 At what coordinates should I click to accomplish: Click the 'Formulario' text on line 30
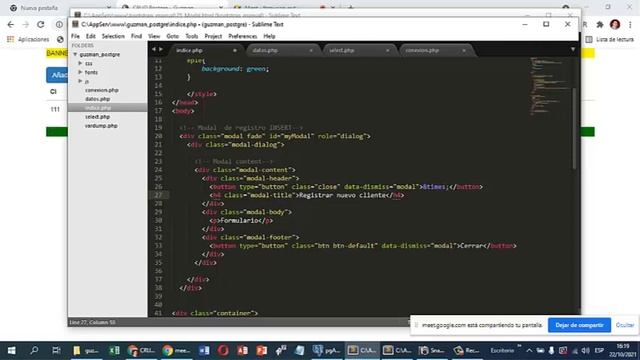click(x=239, y=221)
